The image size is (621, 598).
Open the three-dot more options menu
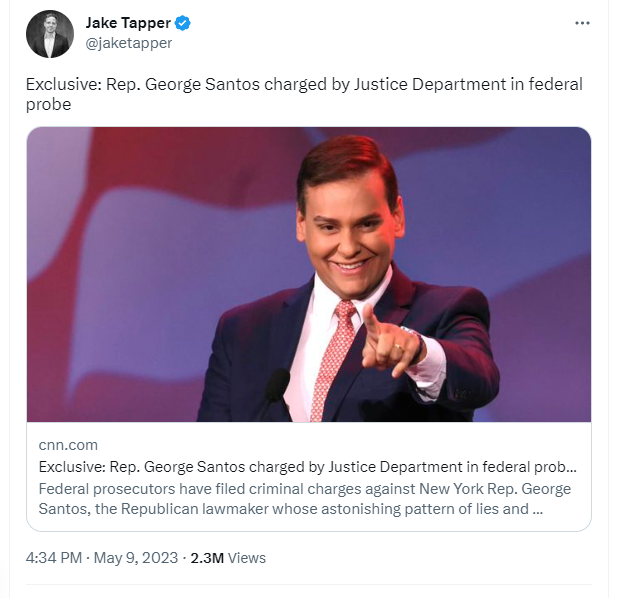click(581, 22)
